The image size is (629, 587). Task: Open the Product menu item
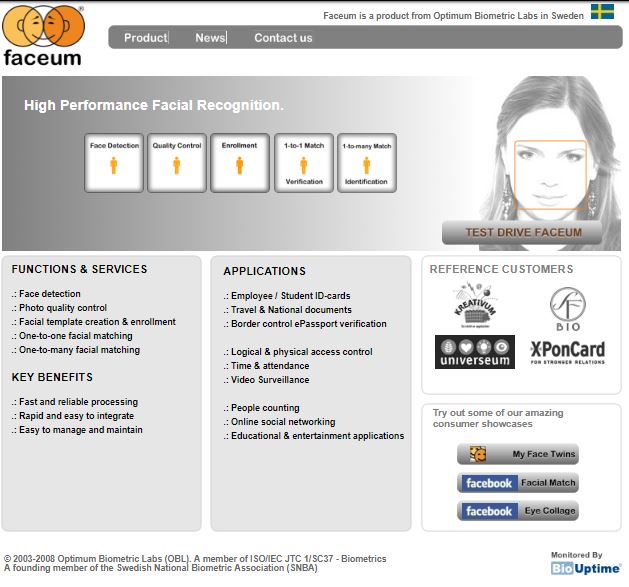click(146, 38)
